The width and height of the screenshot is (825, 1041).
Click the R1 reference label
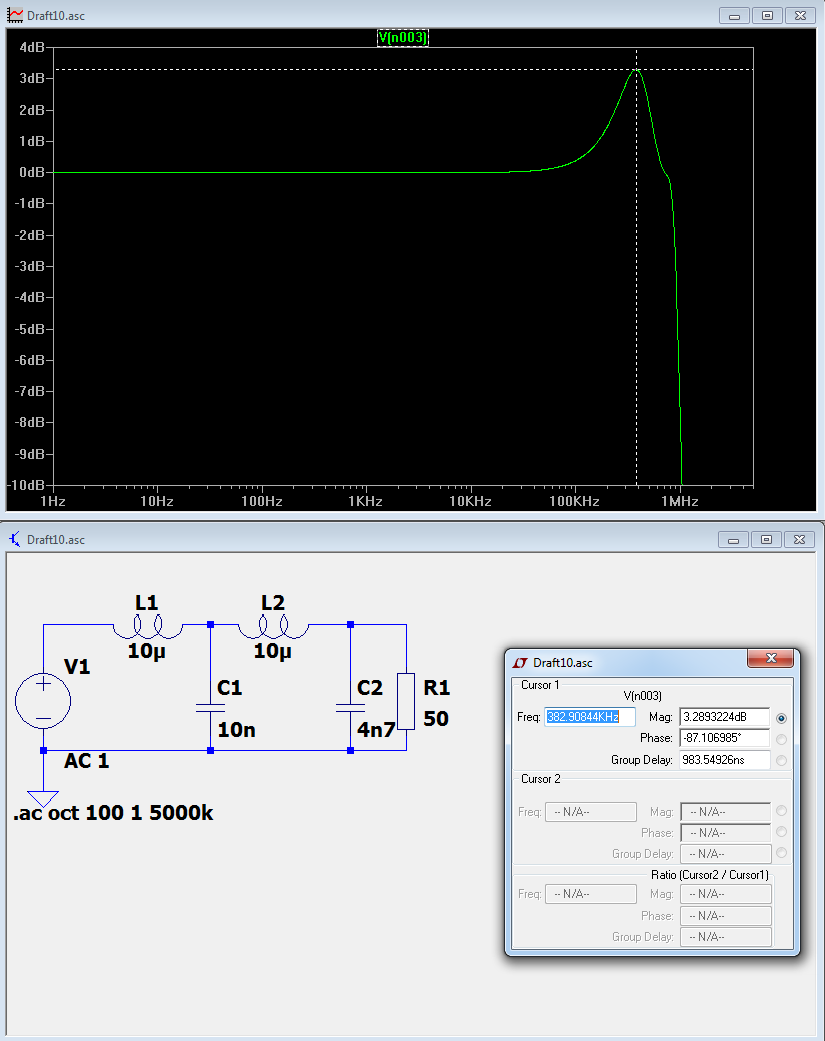point(437,688)
